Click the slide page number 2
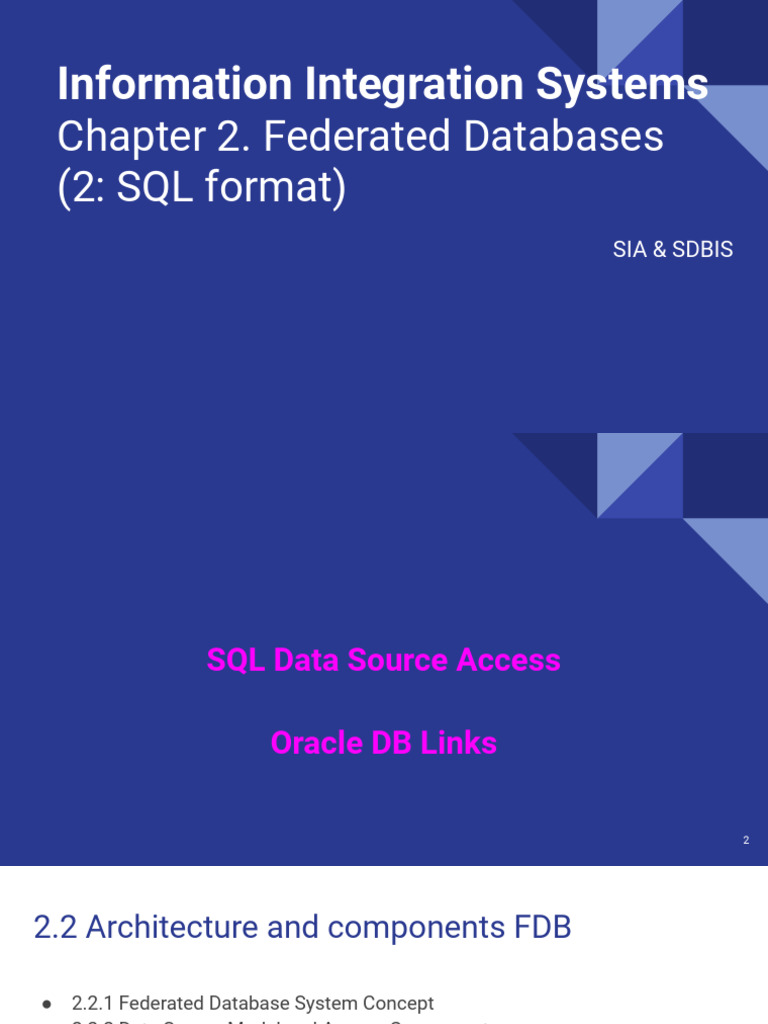 pos(746,841)
